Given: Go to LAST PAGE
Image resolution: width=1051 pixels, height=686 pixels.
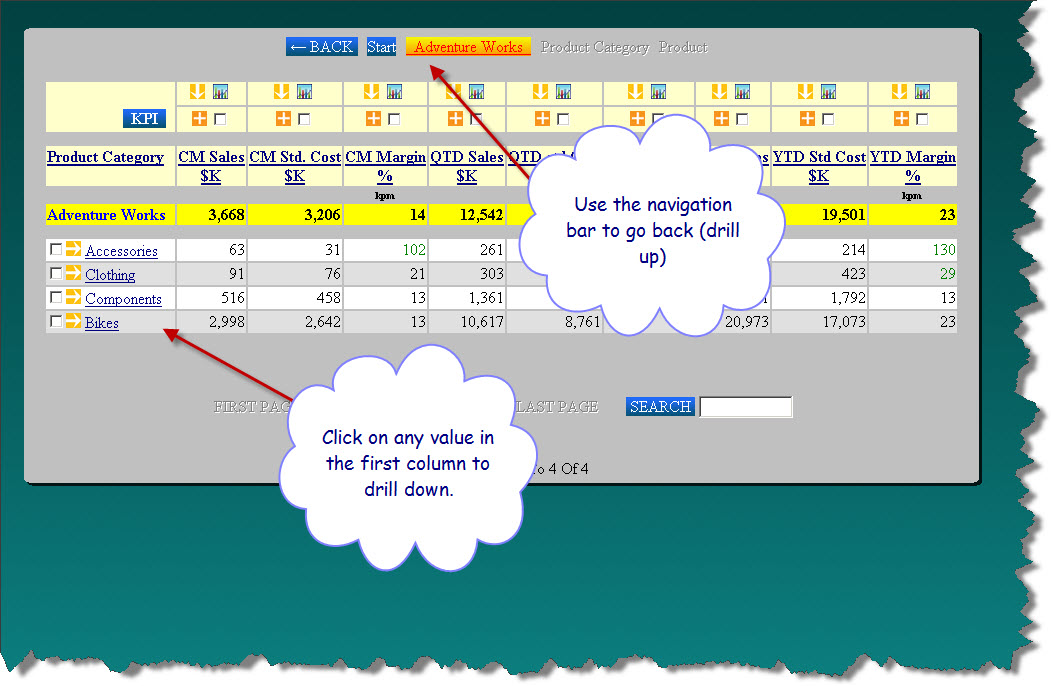Looking at the screenshot, I should (x=558, y=406).
